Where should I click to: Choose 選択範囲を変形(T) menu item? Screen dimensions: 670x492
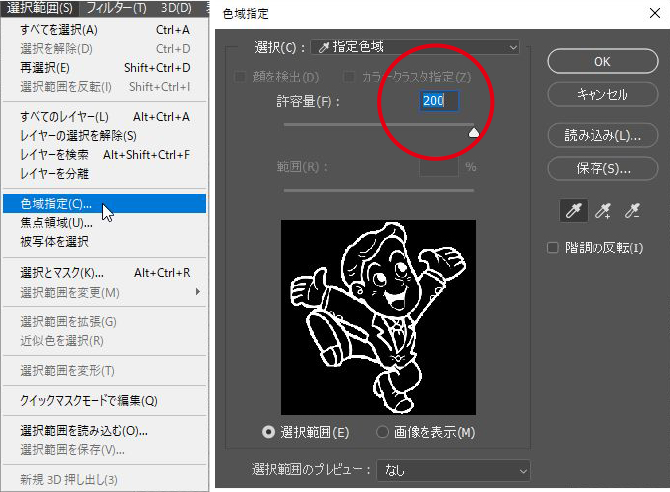[x=105, y=371]
